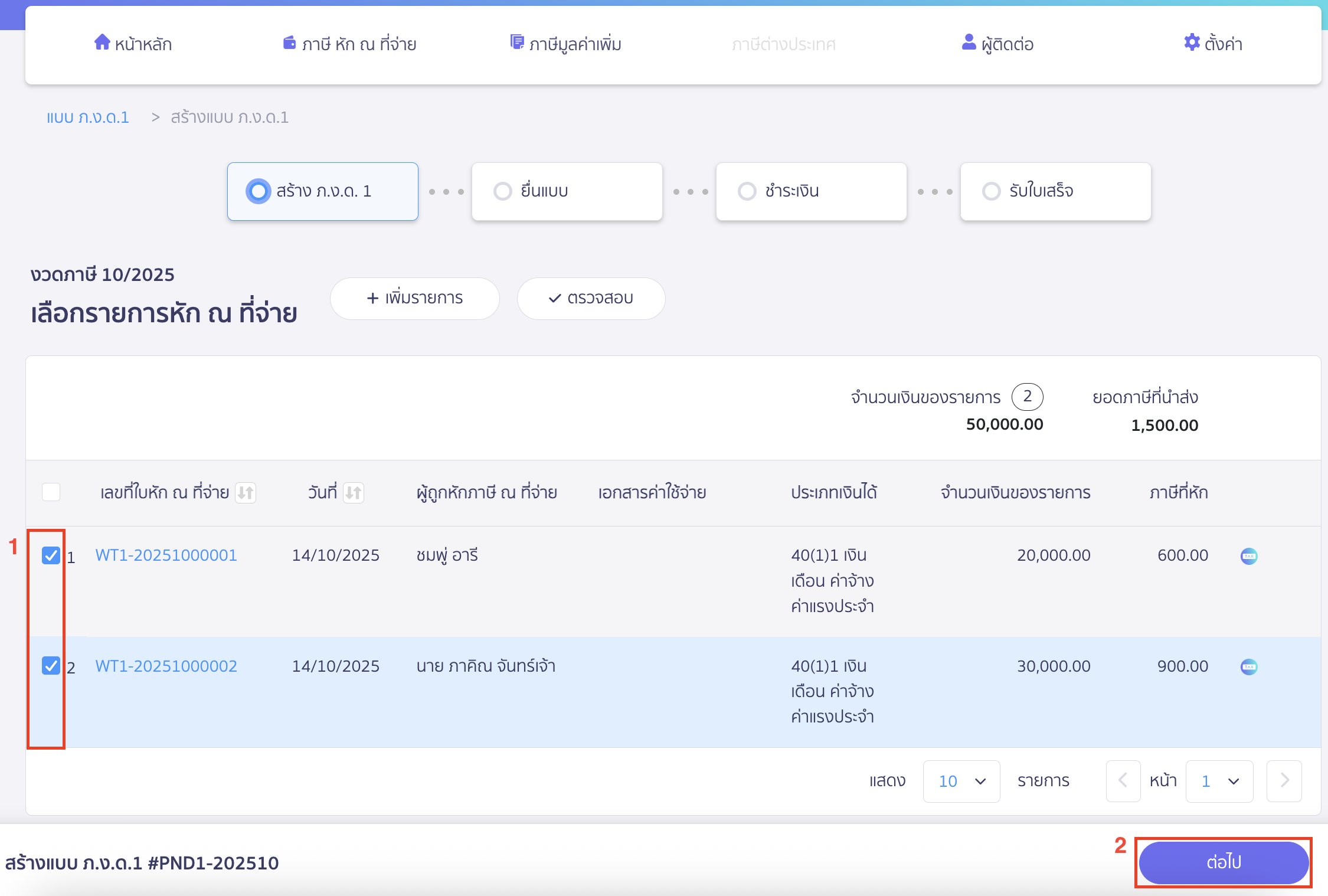Click the tax icon on the WT1-20251000001 row
Image resolution: width=1328 pixels, height=896 pixels.
1248,556
